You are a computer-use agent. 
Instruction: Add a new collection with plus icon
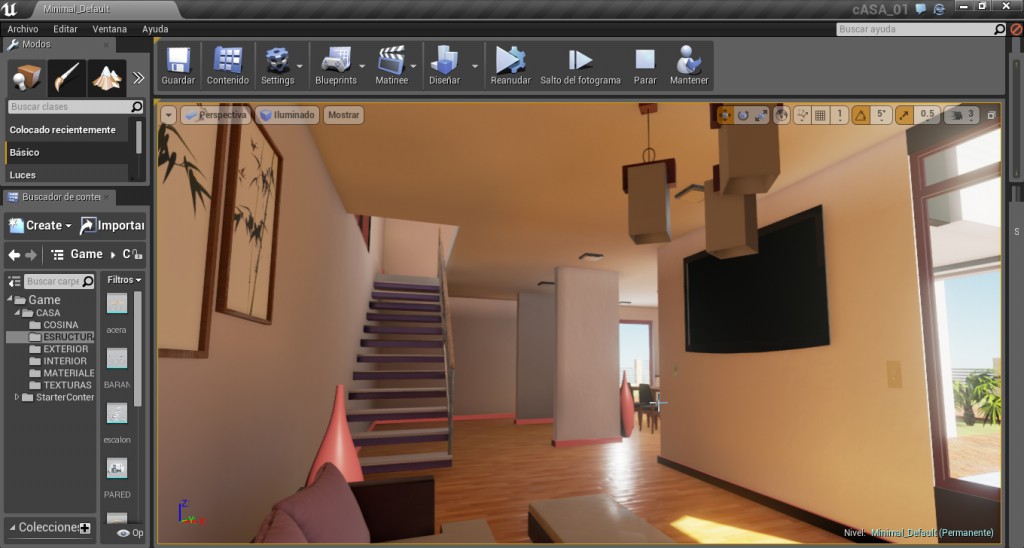pos(85,528)
